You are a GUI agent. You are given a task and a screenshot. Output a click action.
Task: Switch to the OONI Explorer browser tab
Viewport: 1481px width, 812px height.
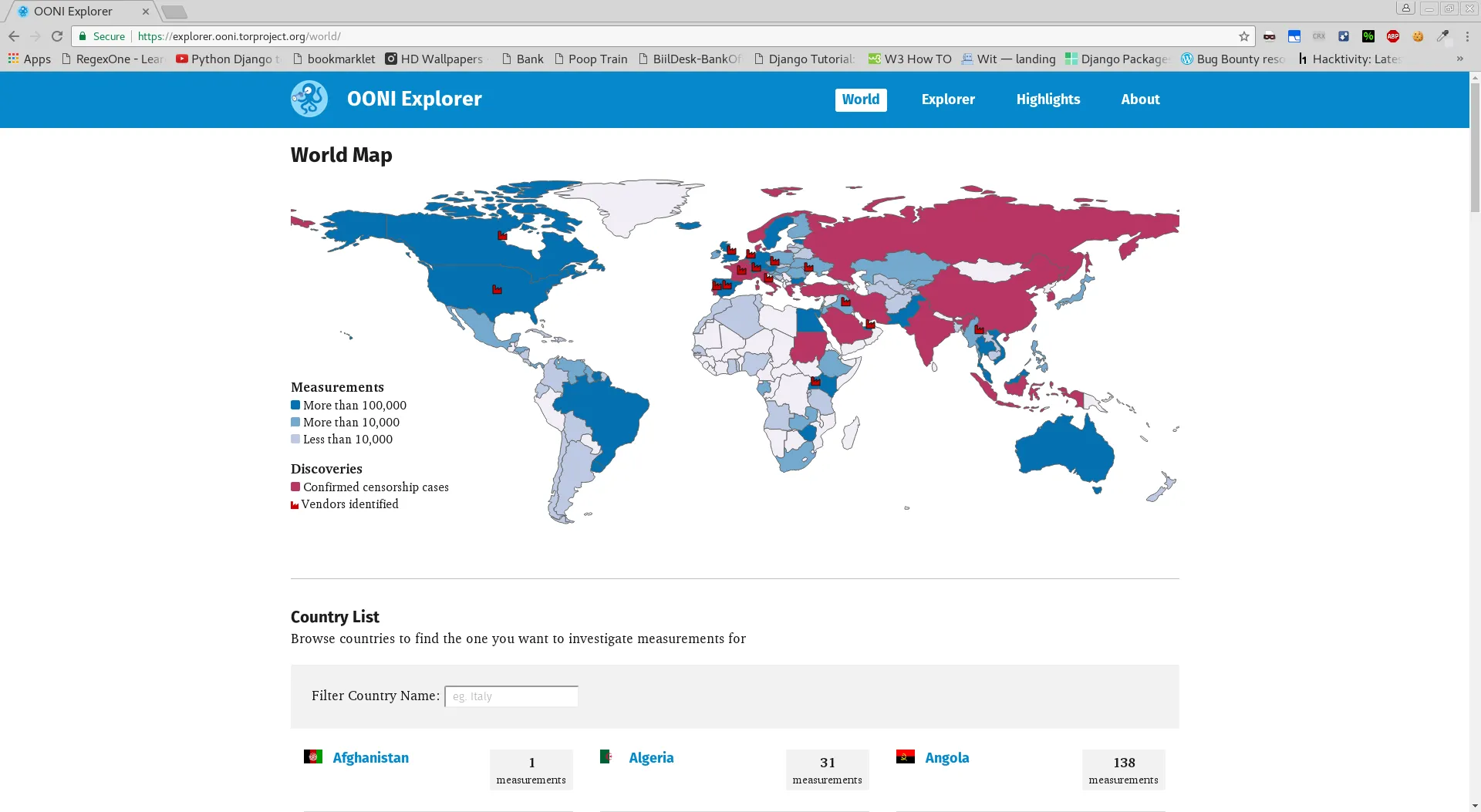pos(81,12)
